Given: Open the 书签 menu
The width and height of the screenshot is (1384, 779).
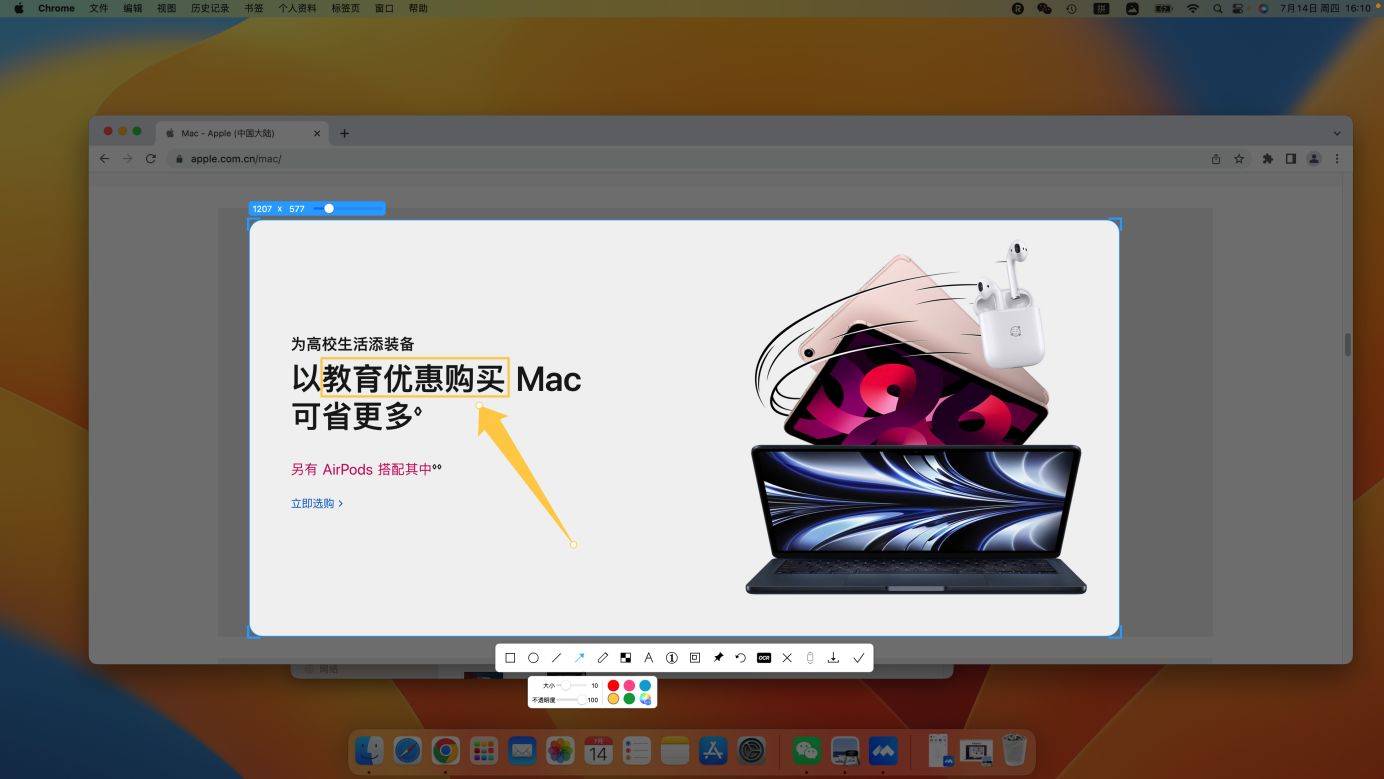Looking at the screenshot, I should tap(254, 8).
